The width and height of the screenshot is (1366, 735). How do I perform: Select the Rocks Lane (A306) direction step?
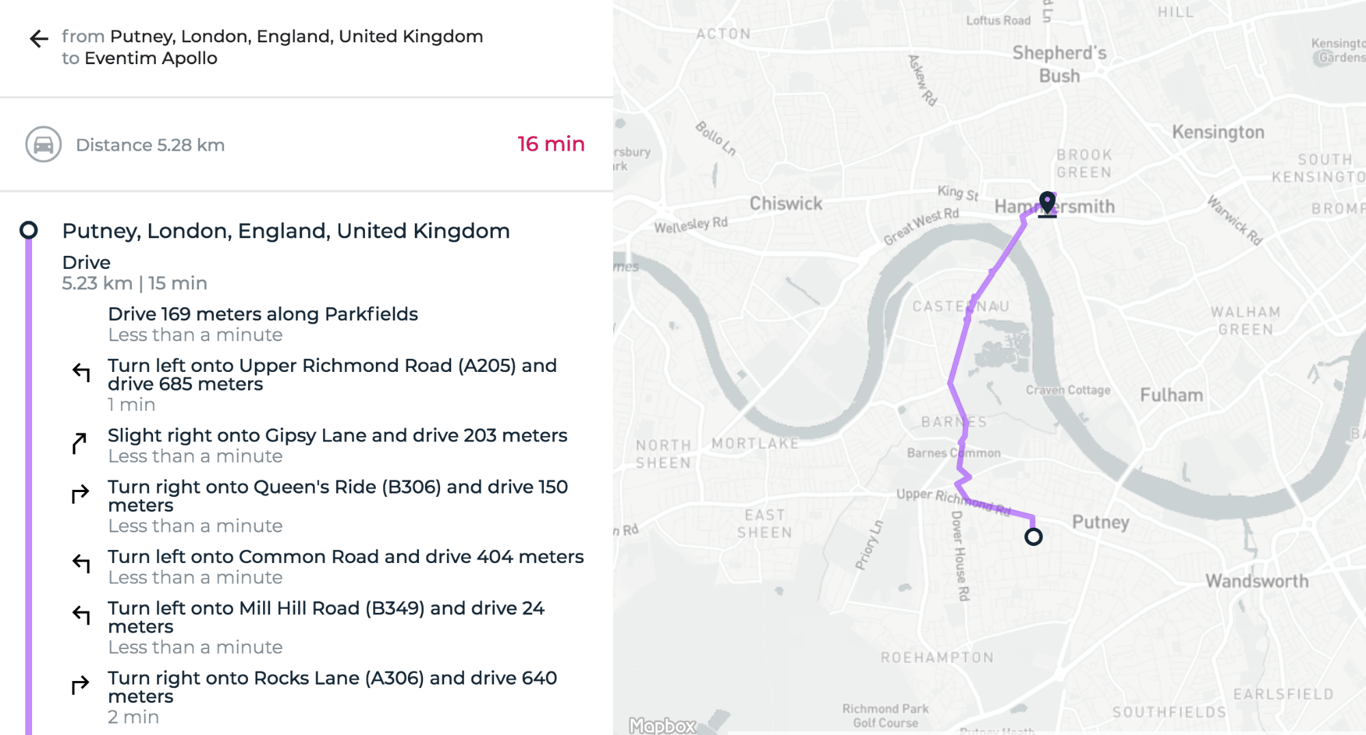click(x=332, y=687)
